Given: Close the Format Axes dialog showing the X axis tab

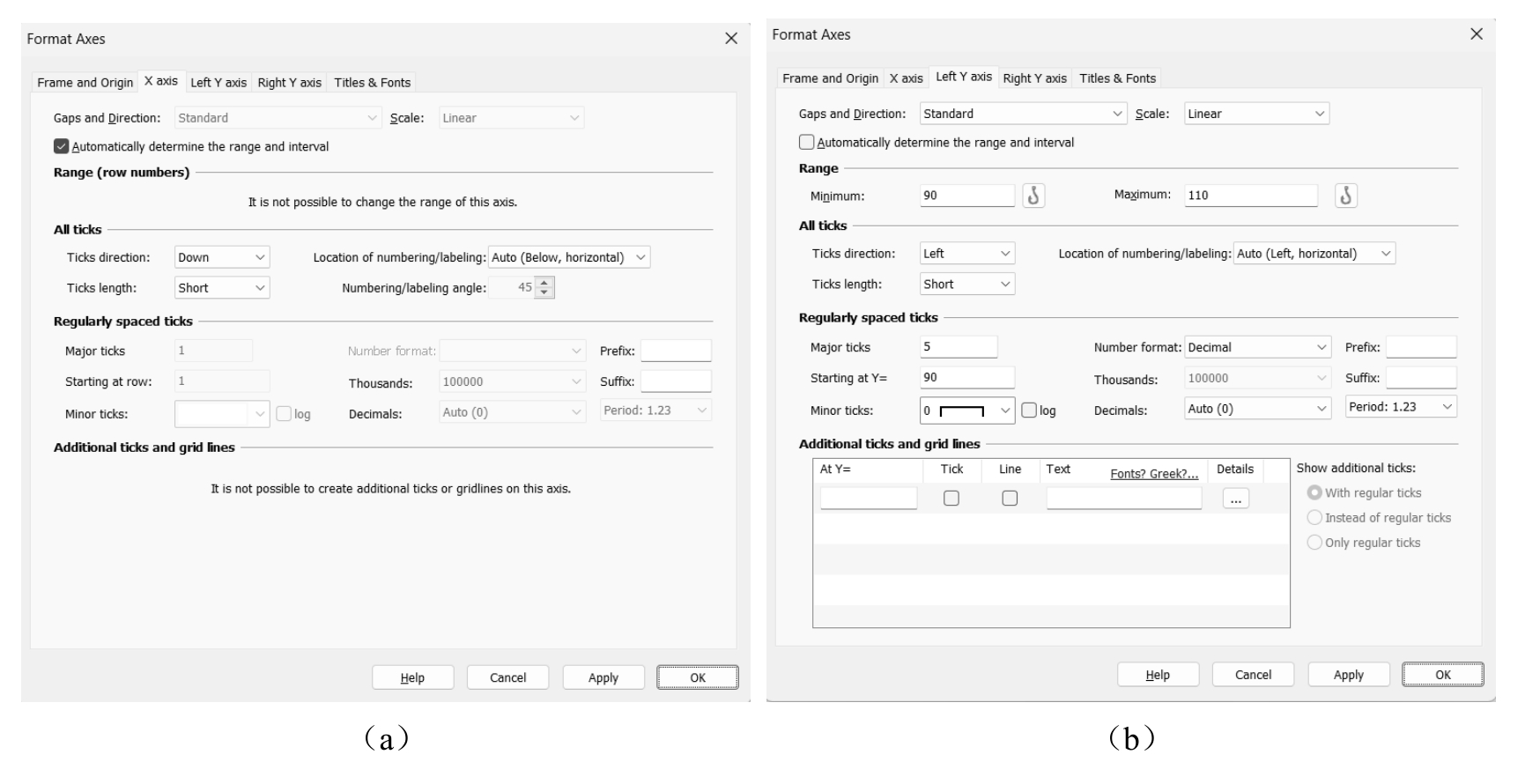Looking at the screenshot, I should (731, 39).
